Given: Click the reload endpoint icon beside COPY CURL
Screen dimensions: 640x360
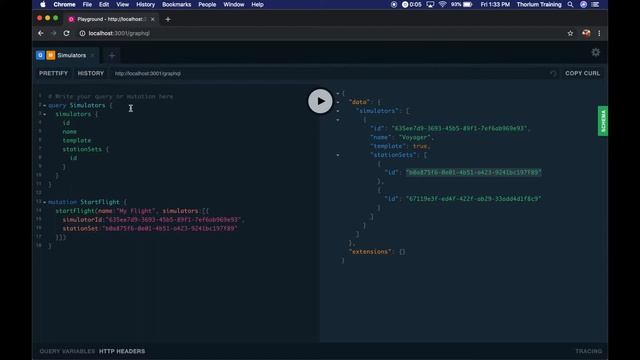Looking at the screenshot, I should pyautogui.click(x=553, y=73).
